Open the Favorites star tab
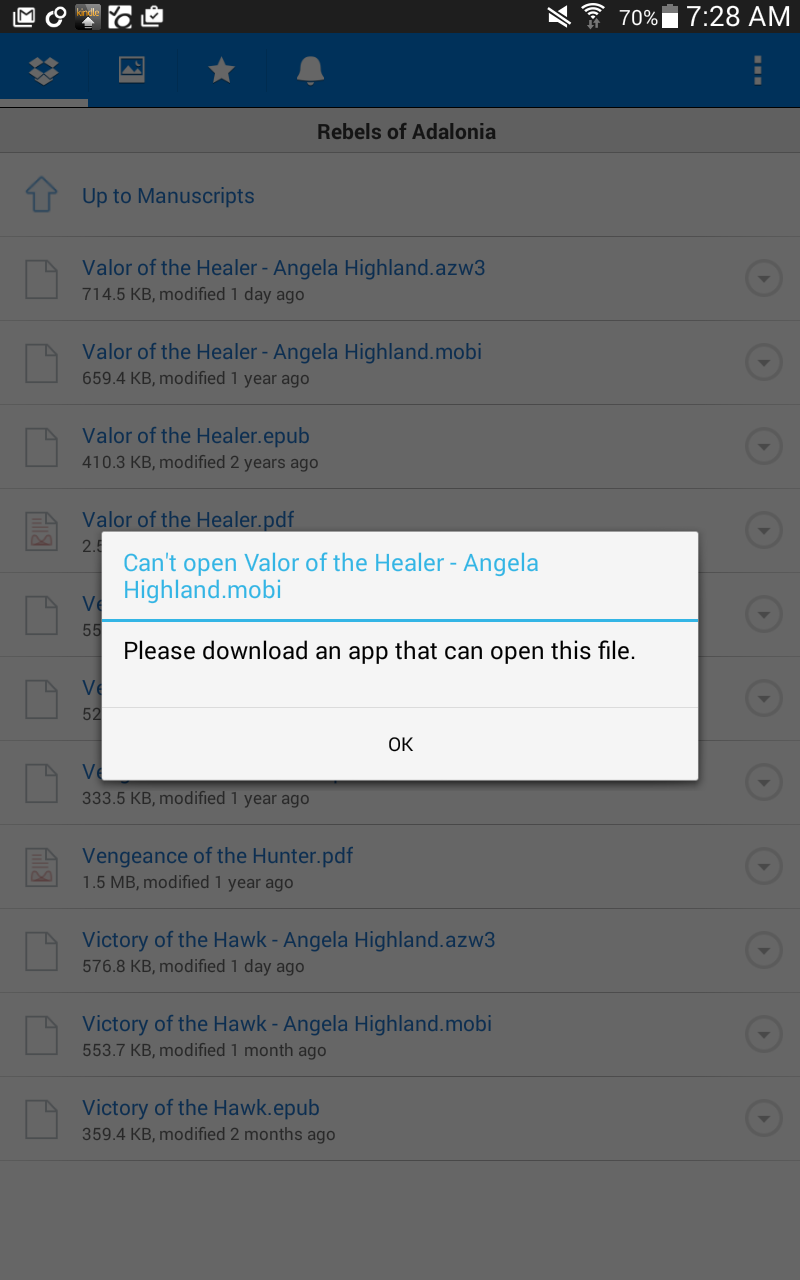800x1280 pixels. pyautogui.click(x=221, y=71)
